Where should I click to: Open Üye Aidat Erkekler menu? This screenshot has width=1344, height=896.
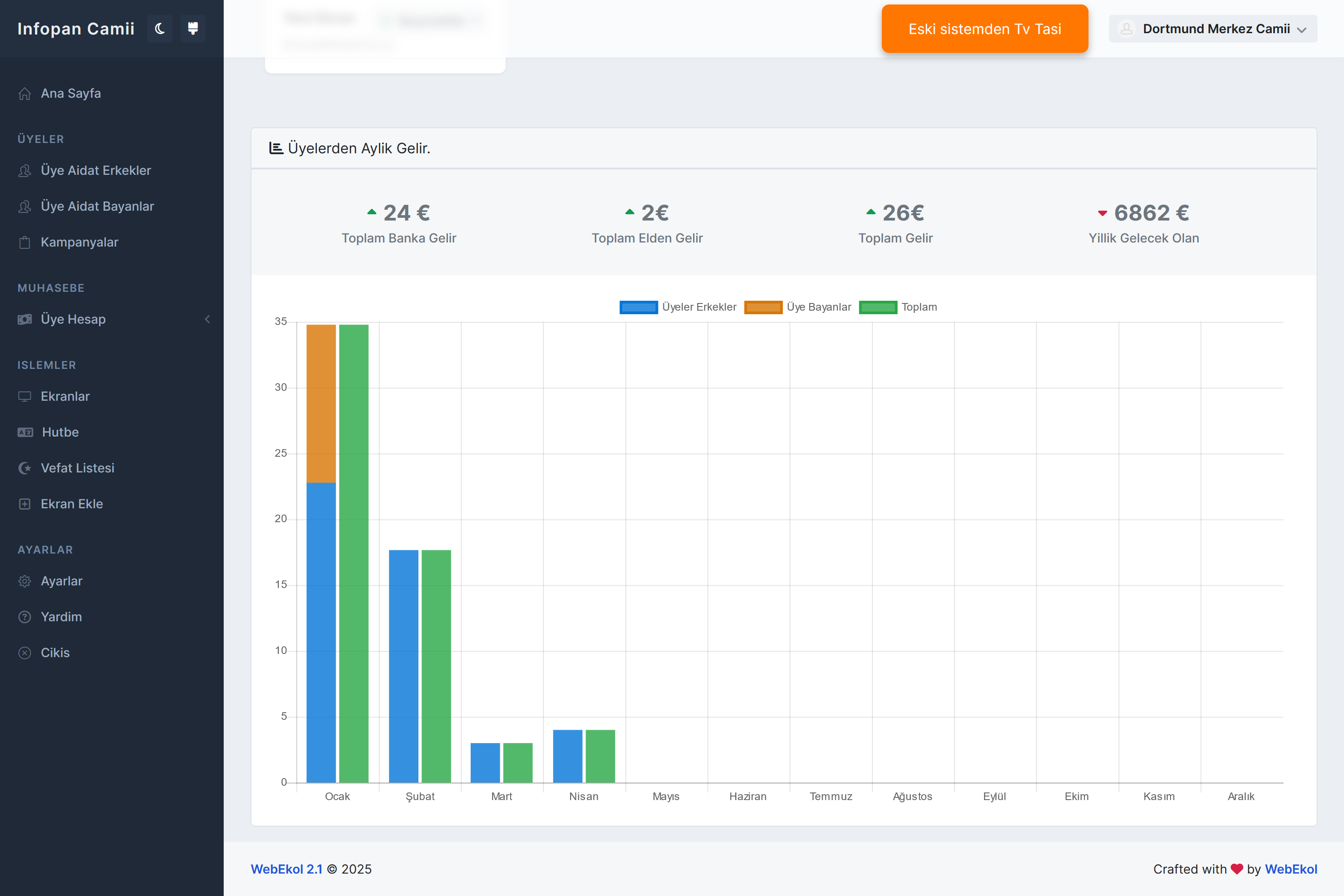click(95, 171)
